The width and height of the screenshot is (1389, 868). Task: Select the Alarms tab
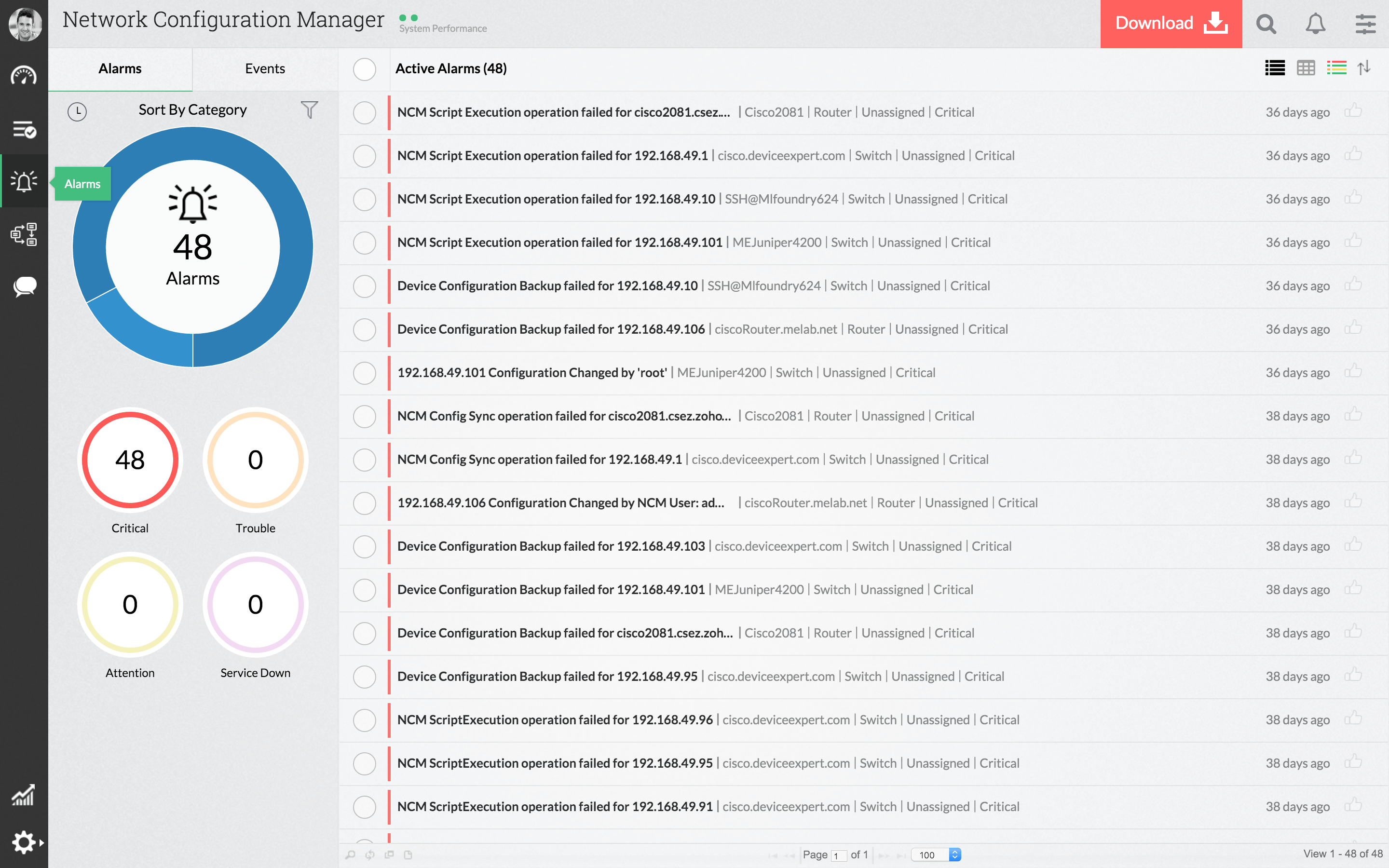120,69
